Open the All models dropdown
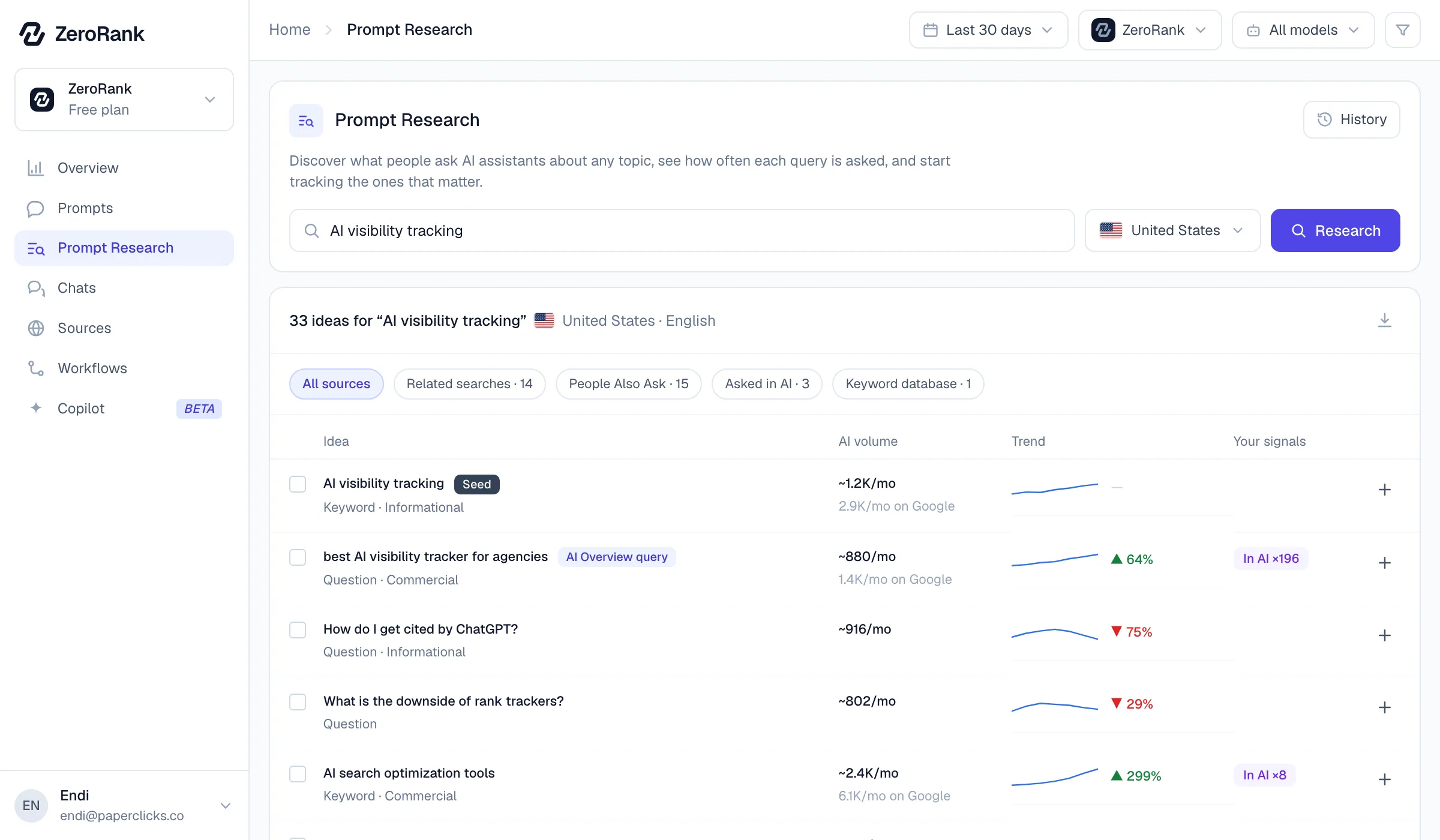This screenshot has height=840, width=1440. (x=1303, y=30)
